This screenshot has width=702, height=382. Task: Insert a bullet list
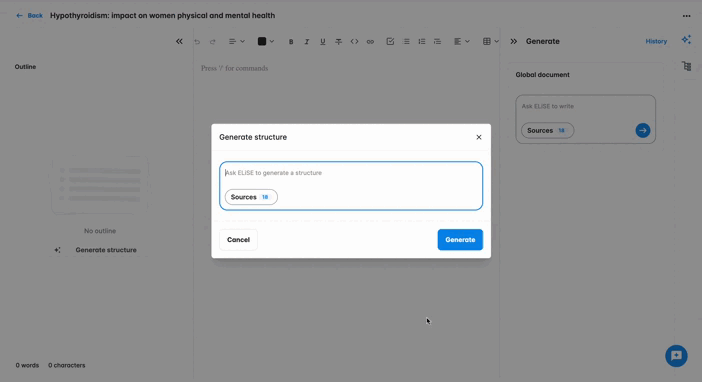click(406, 42)
